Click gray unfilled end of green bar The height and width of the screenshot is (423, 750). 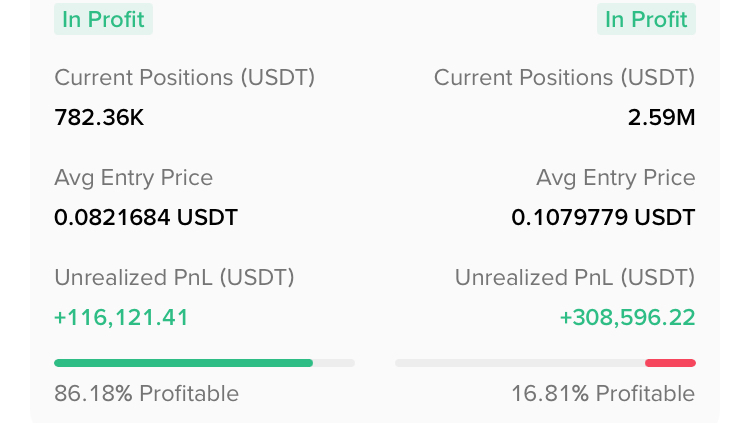[x=334, y=363]
